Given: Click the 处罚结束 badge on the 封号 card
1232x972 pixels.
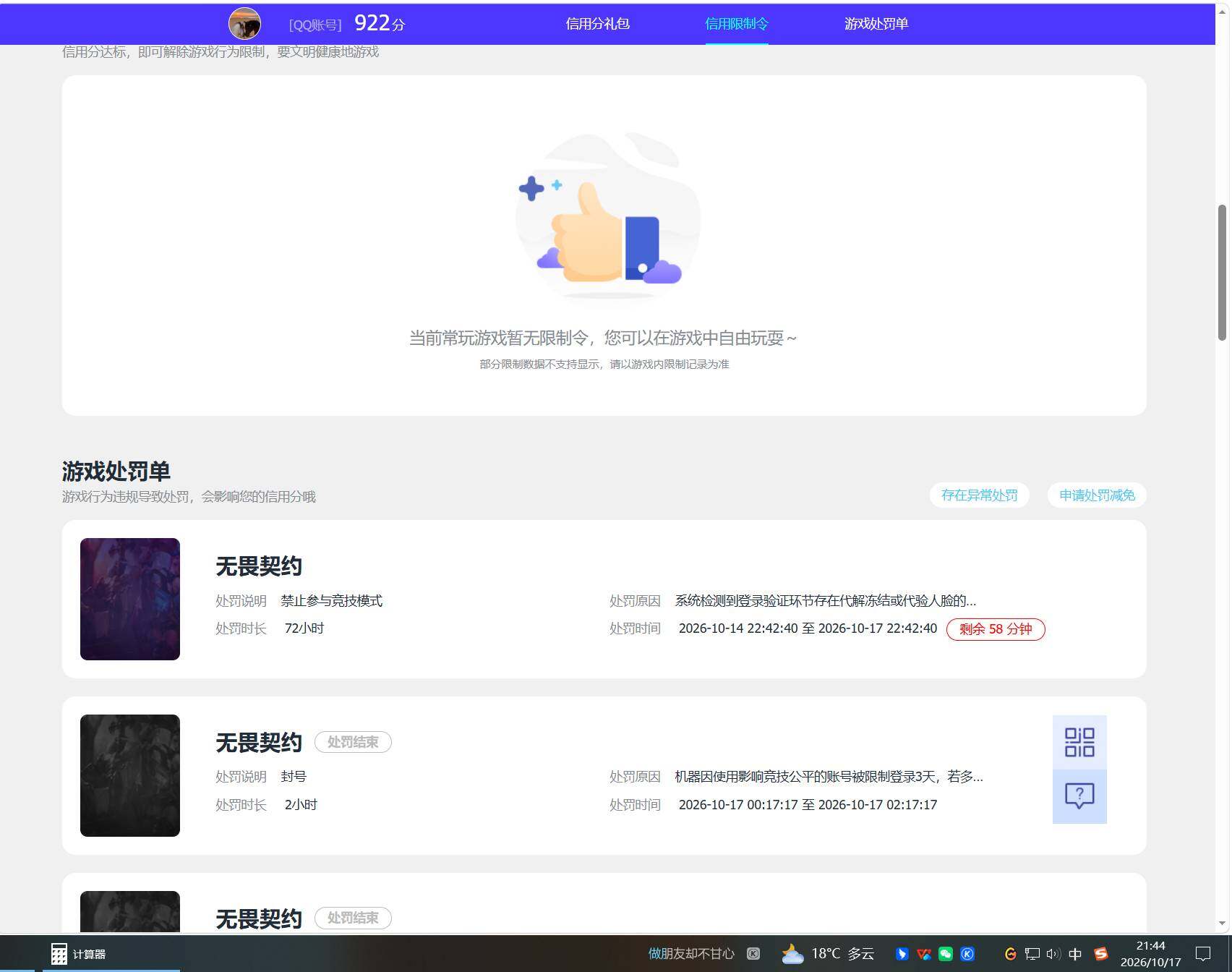Looking at the screenshot, I should tap(353, 742).
